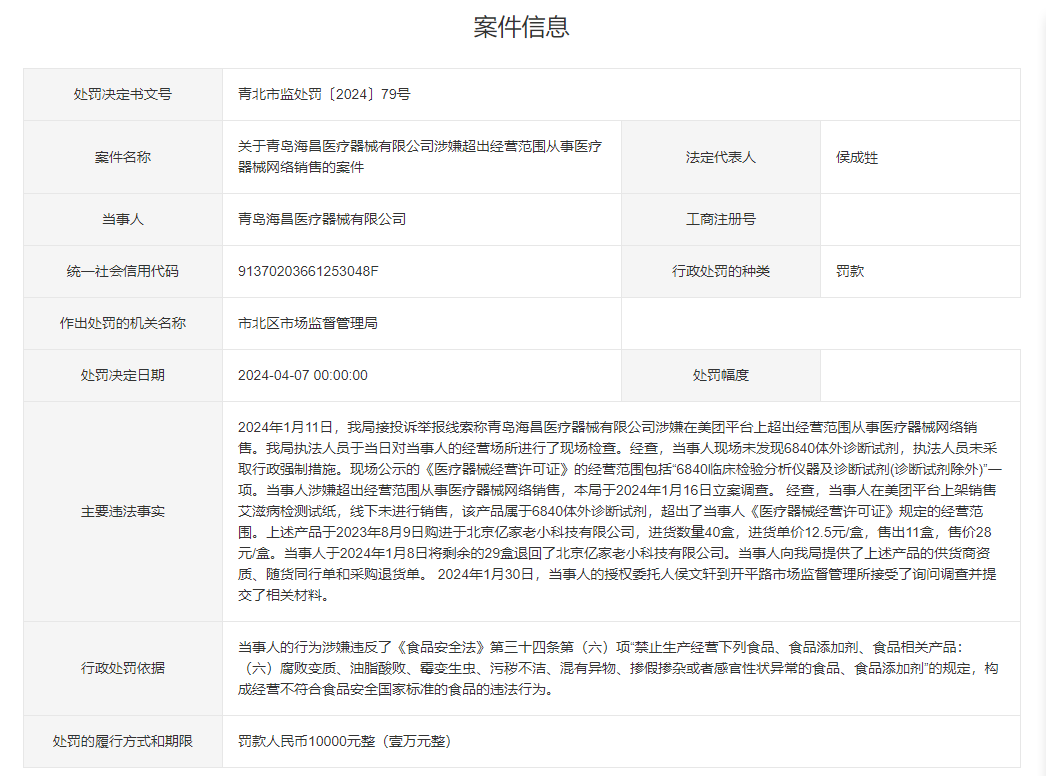The image size is (1046, 776).
Task: Select the 处罚幅度 label cell
Action: click(x=720, y=375)
